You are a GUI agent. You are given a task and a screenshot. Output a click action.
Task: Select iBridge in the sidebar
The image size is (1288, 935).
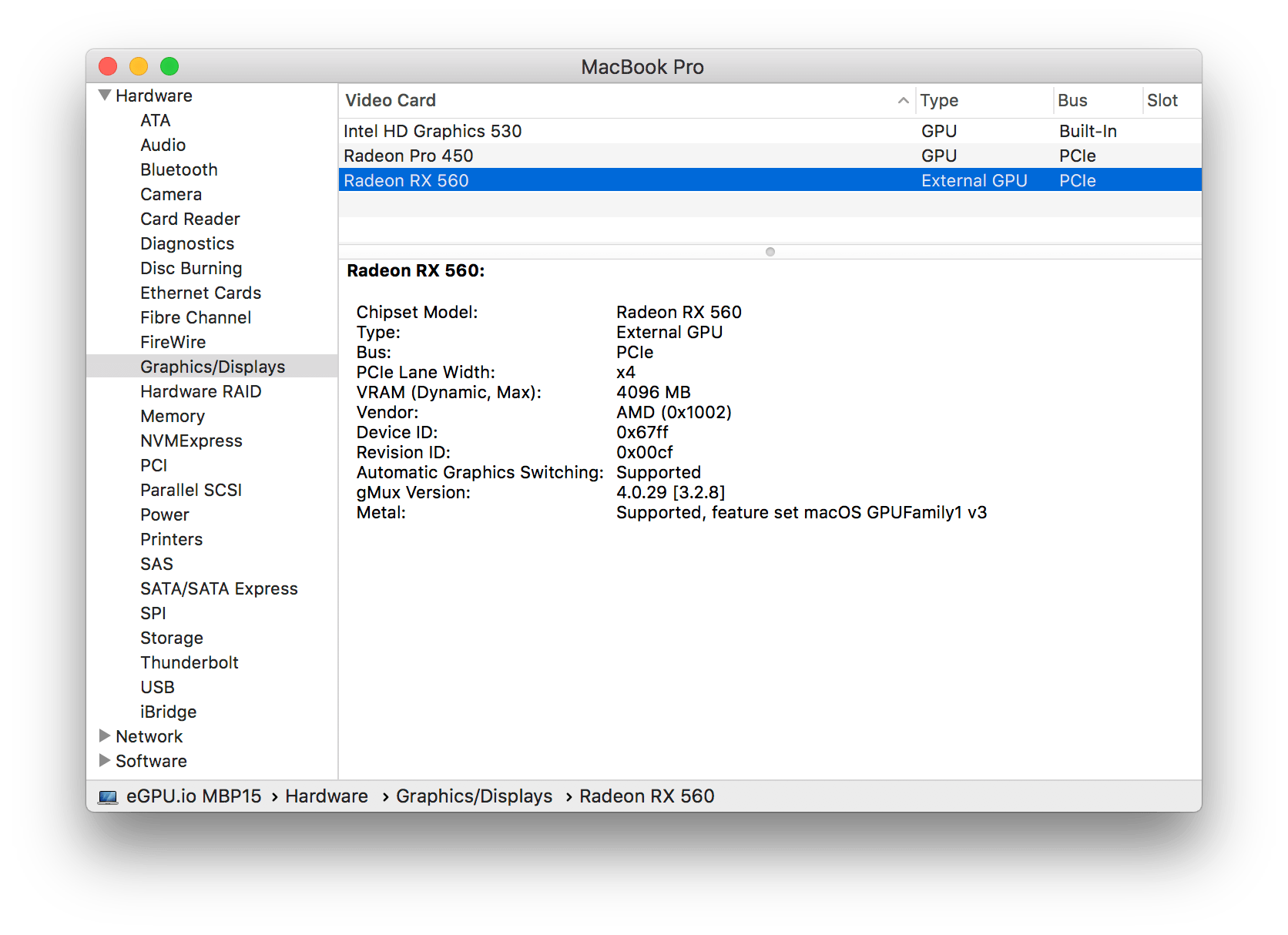(169, 712)
